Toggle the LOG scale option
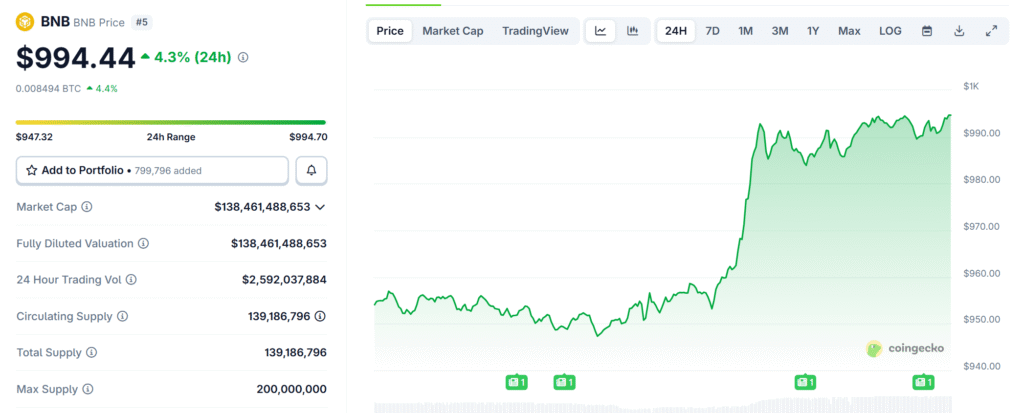This screenshot has width=1024, height=413. [x=890, y=31]
